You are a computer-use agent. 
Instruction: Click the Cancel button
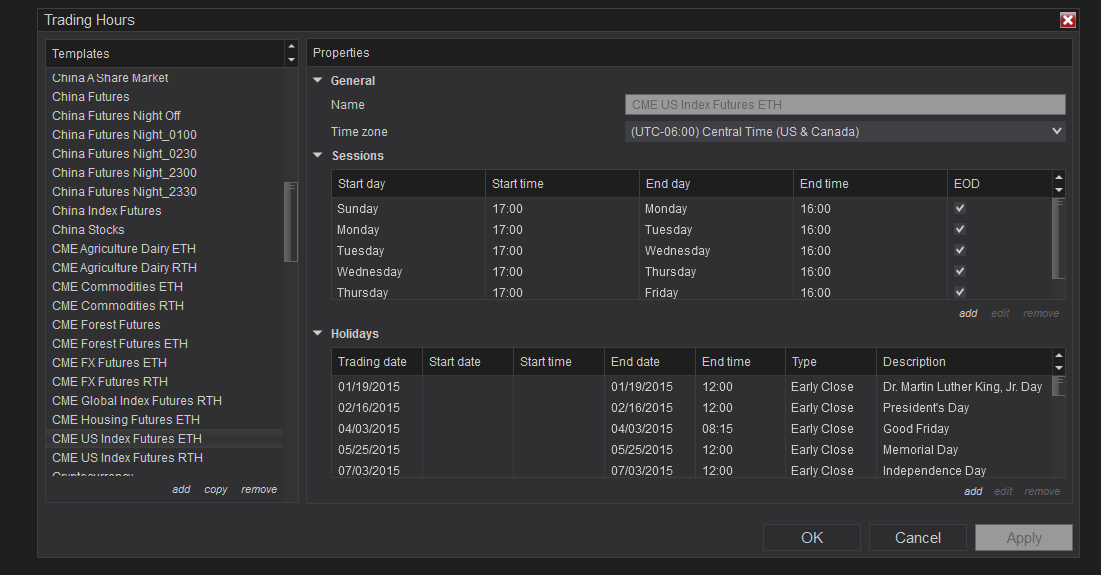(917, 538)
